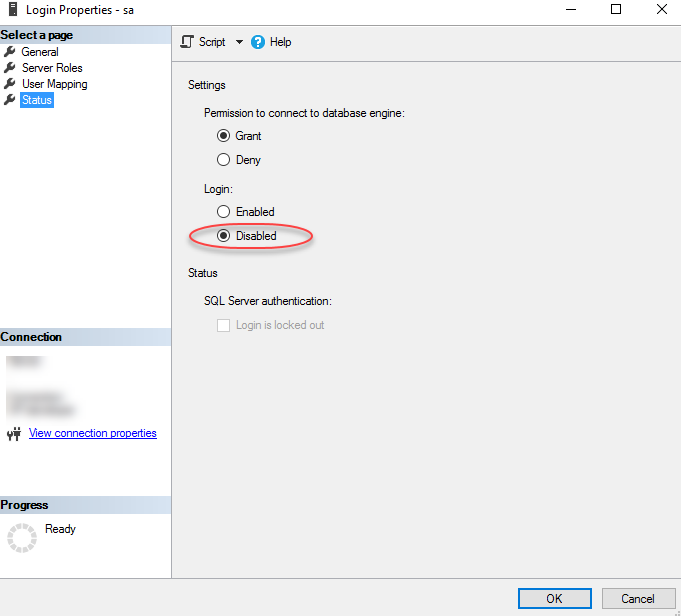Viewport: 681px width, 616px height.
Task: Click 'Permission to connect to database engine:' text
Action: pos(304,113)
